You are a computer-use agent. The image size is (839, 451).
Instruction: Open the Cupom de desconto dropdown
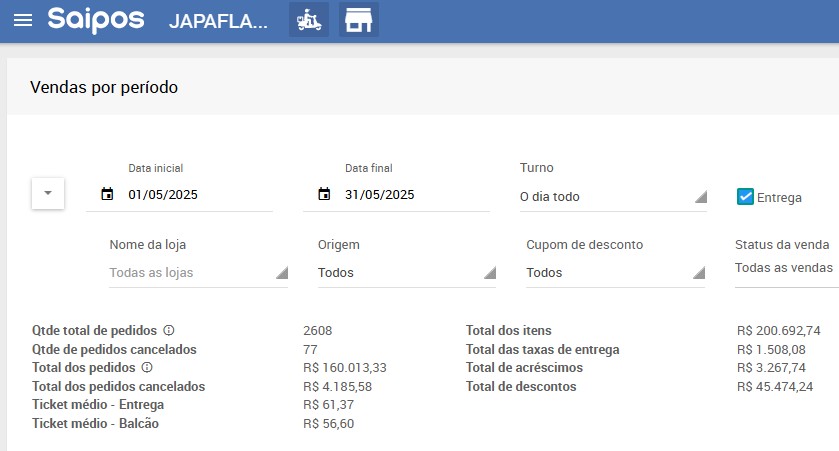(615, 273)
